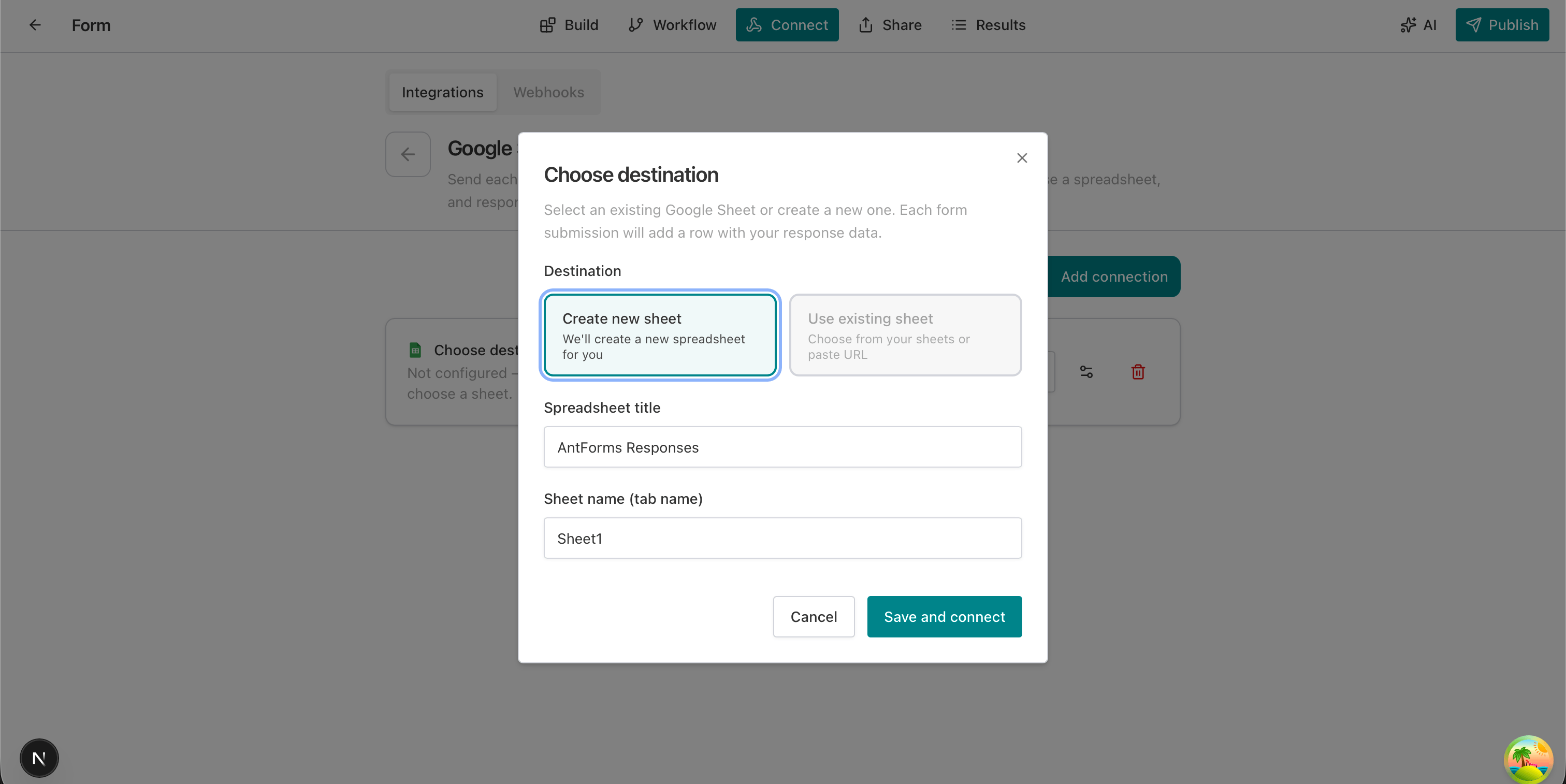
Task: Open the Share panel icon
Action: tap(866, 25)
